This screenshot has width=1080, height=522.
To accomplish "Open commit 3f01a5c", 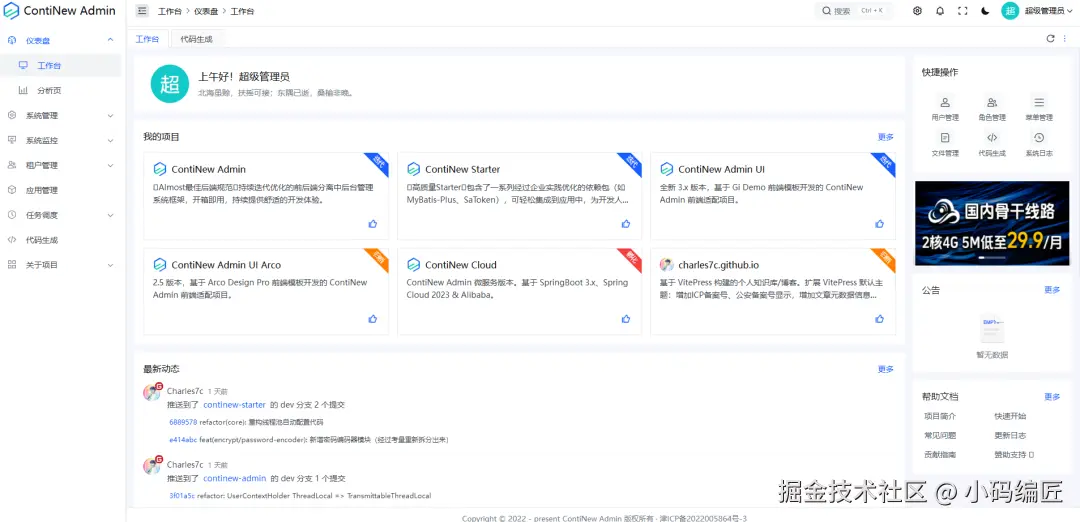I will point(183,496).
